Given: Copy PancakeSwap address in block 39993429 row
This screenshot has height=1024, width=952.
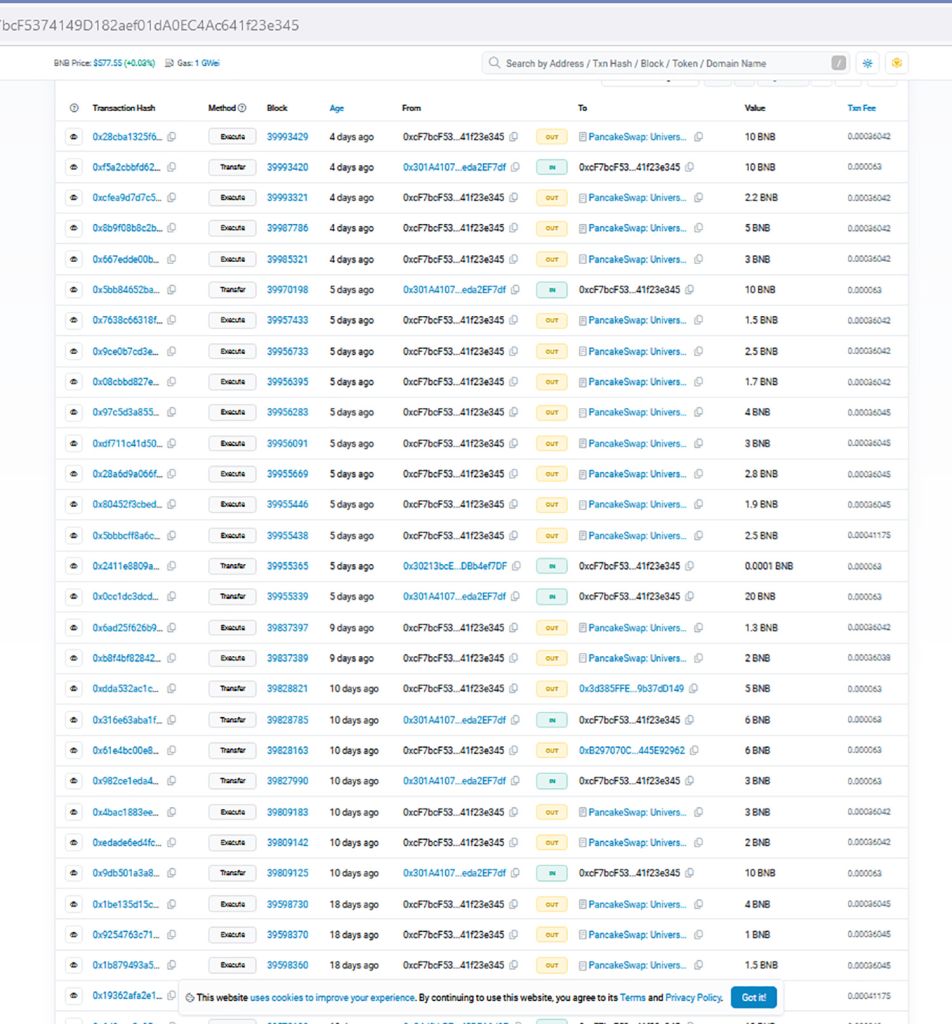Looking at the screenshot, I should tap(698, 137).
